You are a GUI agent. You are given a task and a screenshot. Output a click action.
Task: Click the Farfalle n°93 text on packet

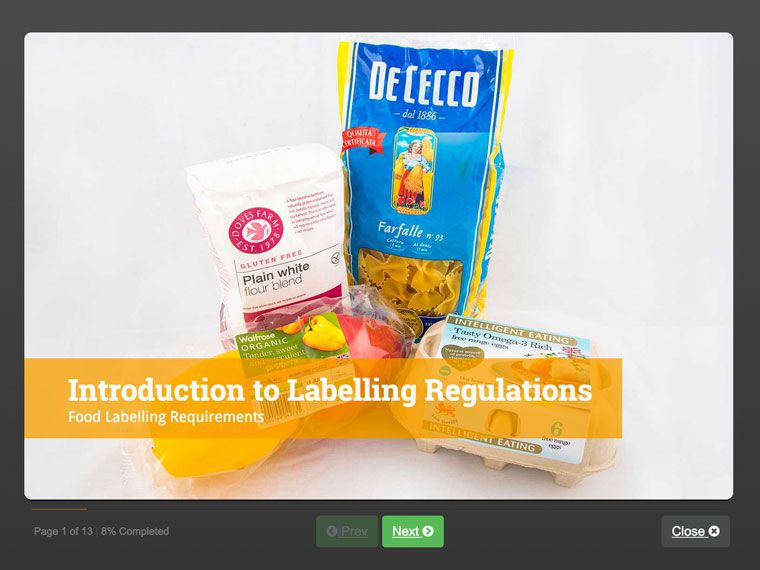click(x=410, y=231)
